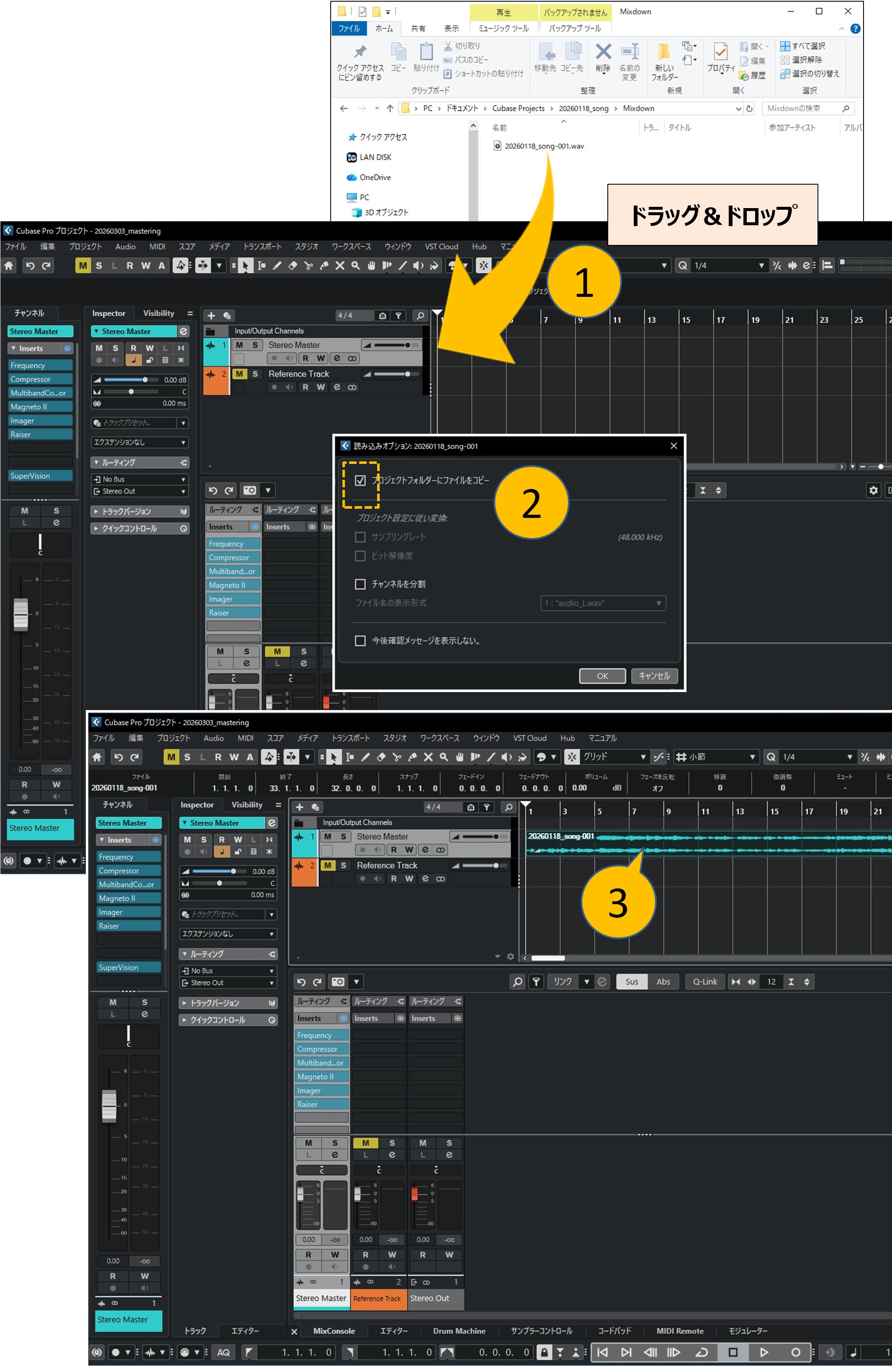The image size is (892, 1372).
Task: Switch to the MixConsole tab
Action: coord(334,1331)
